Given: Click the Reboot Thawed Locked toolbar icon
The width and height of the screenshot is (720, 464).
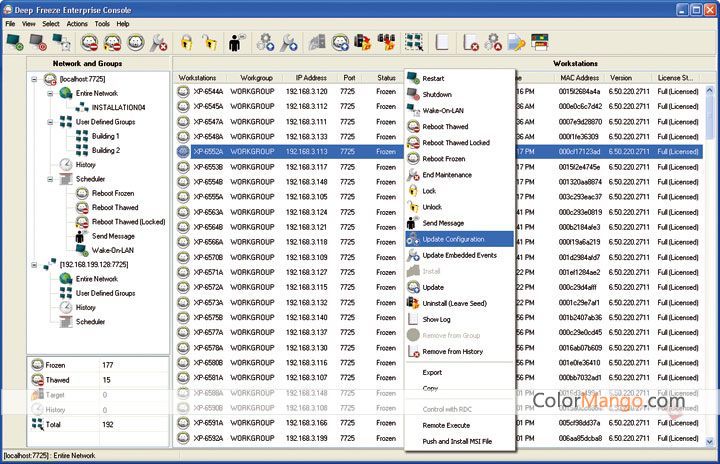Looking at the screenshot, I should (112, 43).
